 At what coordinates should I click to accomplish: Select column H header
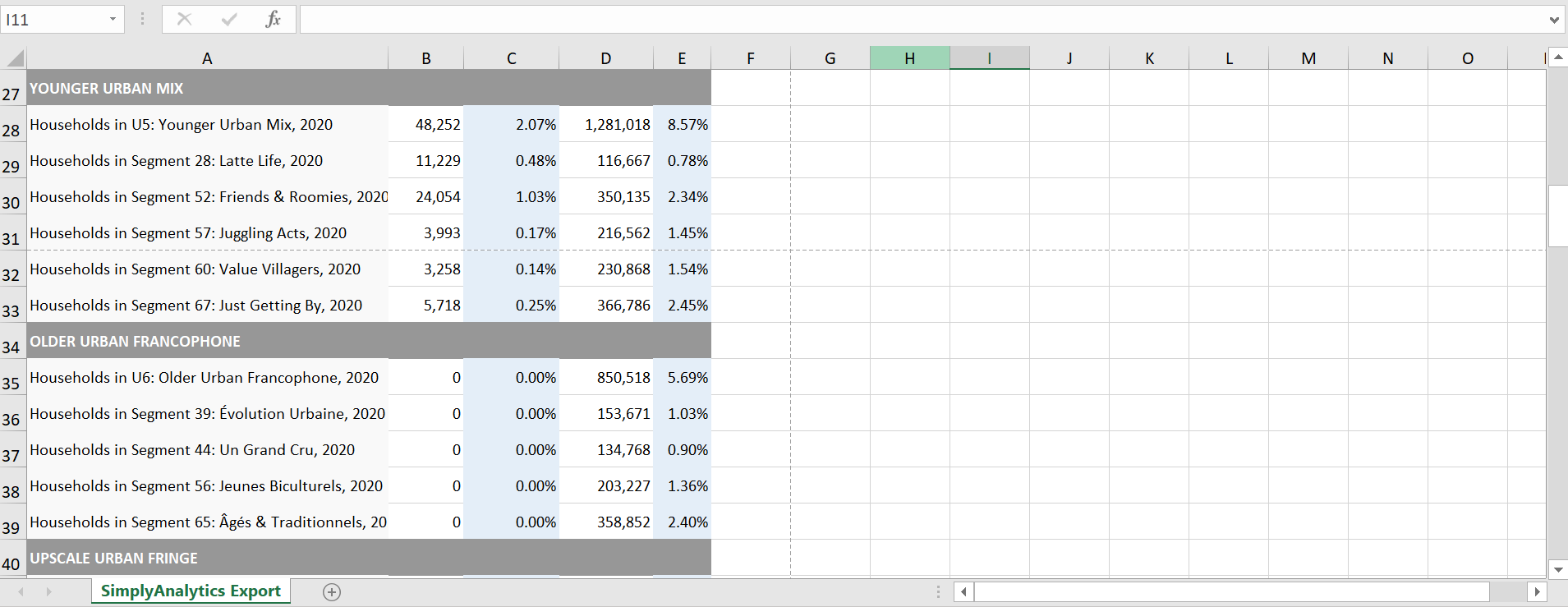click(x=910, y=58)
